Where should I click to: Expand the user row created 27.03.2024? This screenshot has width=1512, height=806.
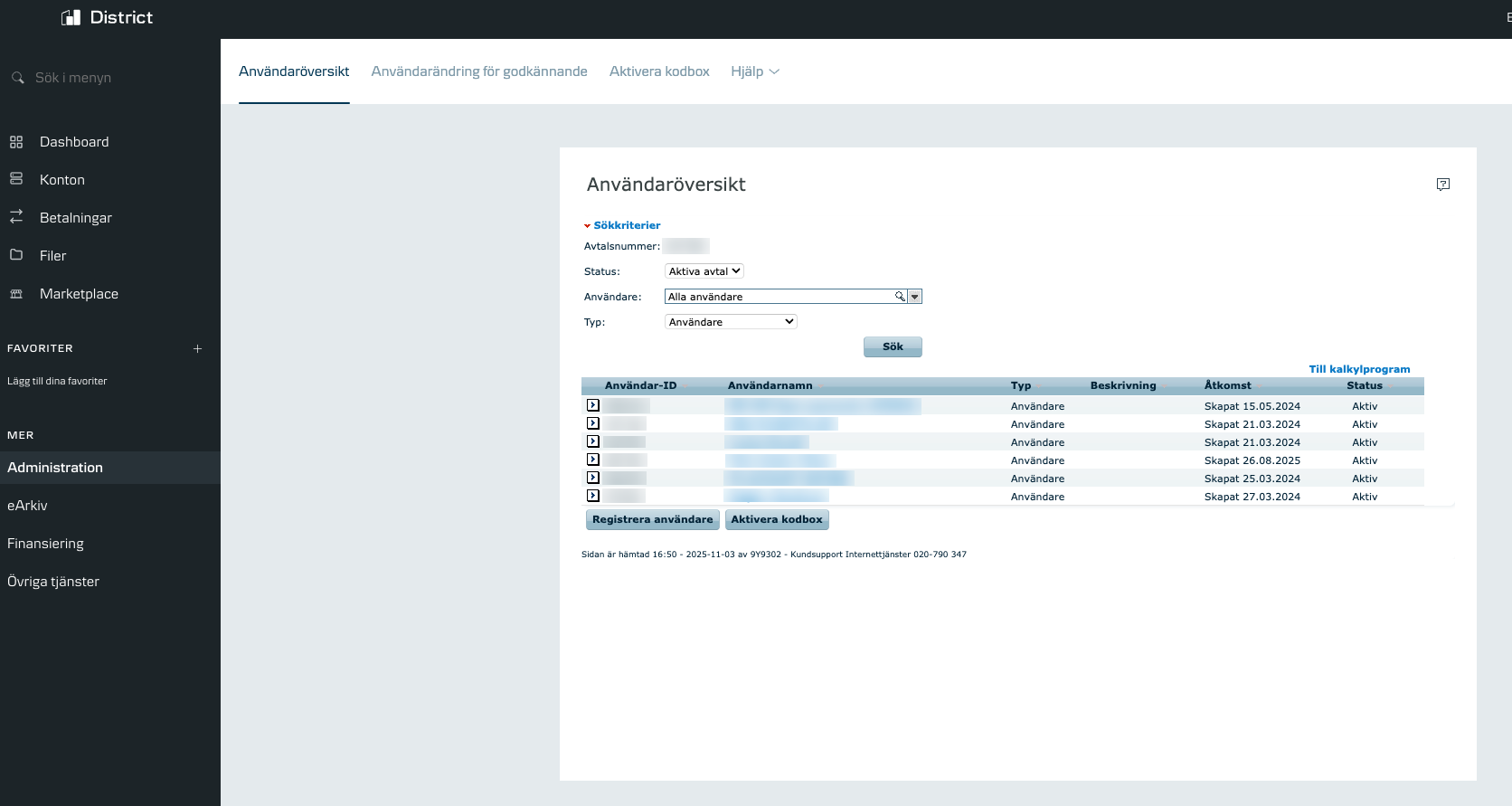[593, 496]
